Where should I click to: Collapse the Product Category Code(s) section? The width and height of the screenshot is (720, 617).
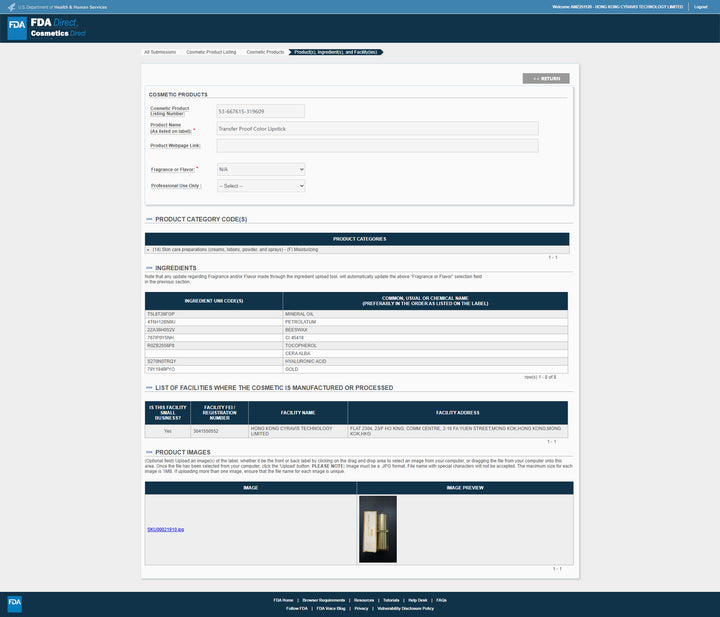click(149, 219)
